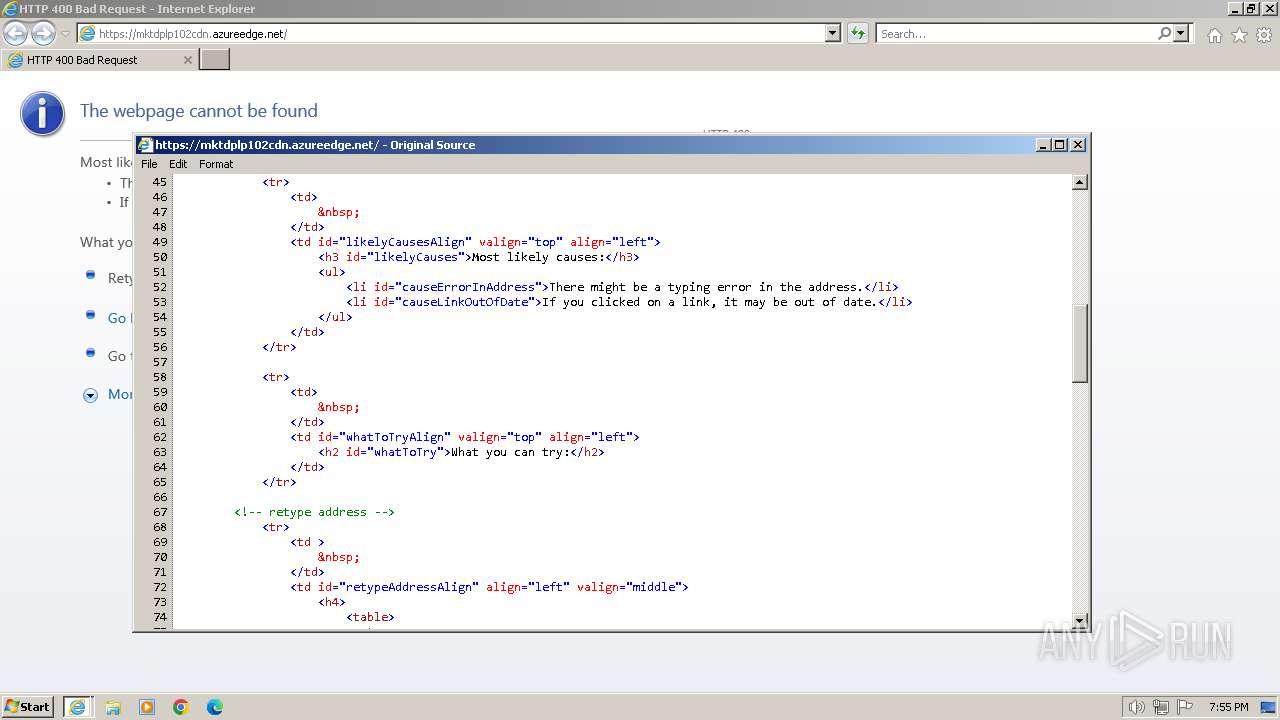
Task: Open Favorites star icon
Action: (x=1239, y=35)
